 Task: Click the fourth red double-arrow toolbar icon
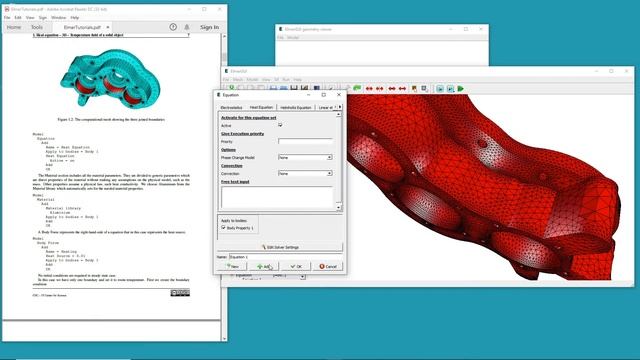pos(402,89)
